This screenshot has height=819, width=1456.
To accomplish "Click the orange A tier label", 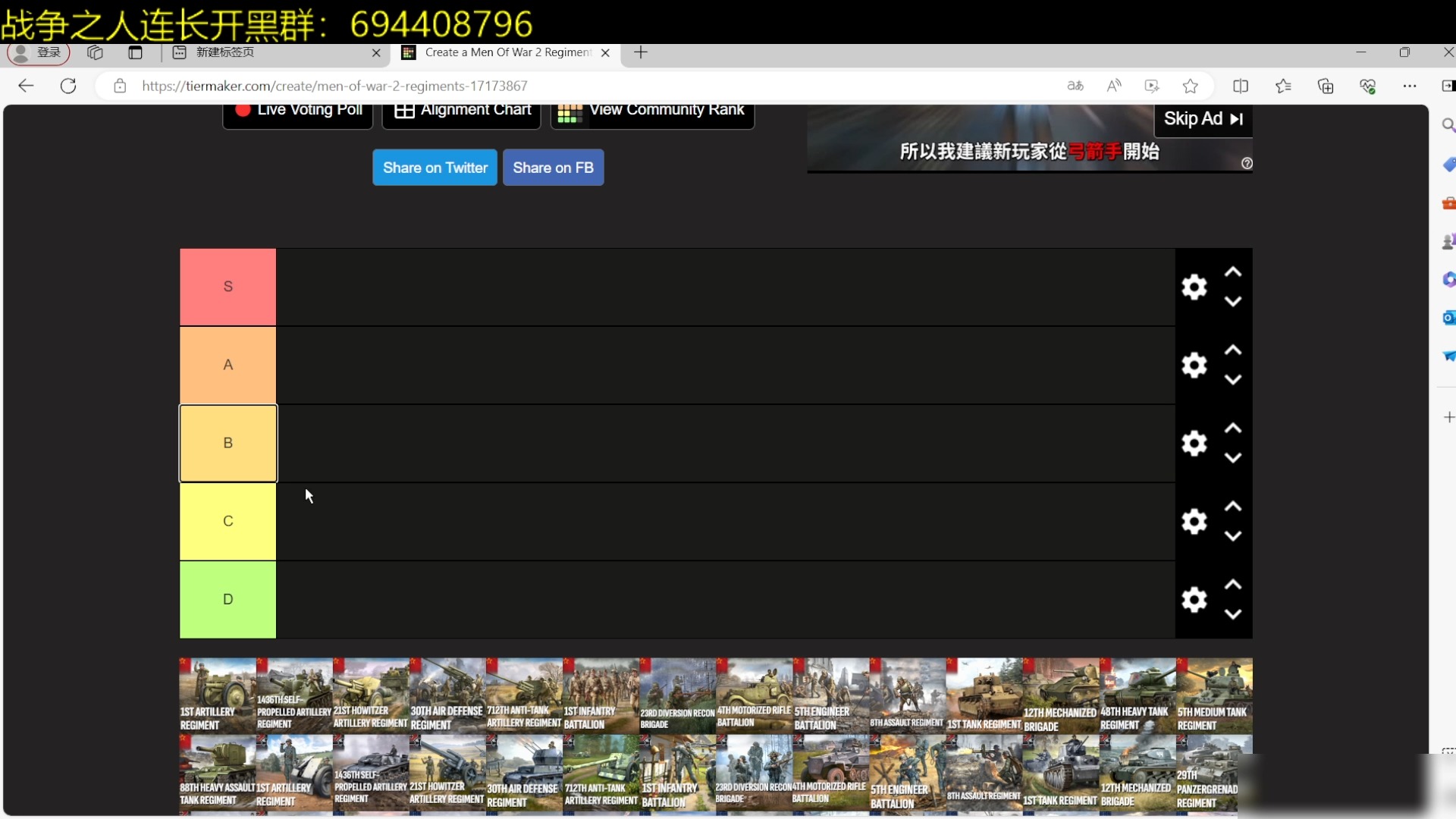I will click(x=227, y=365).
